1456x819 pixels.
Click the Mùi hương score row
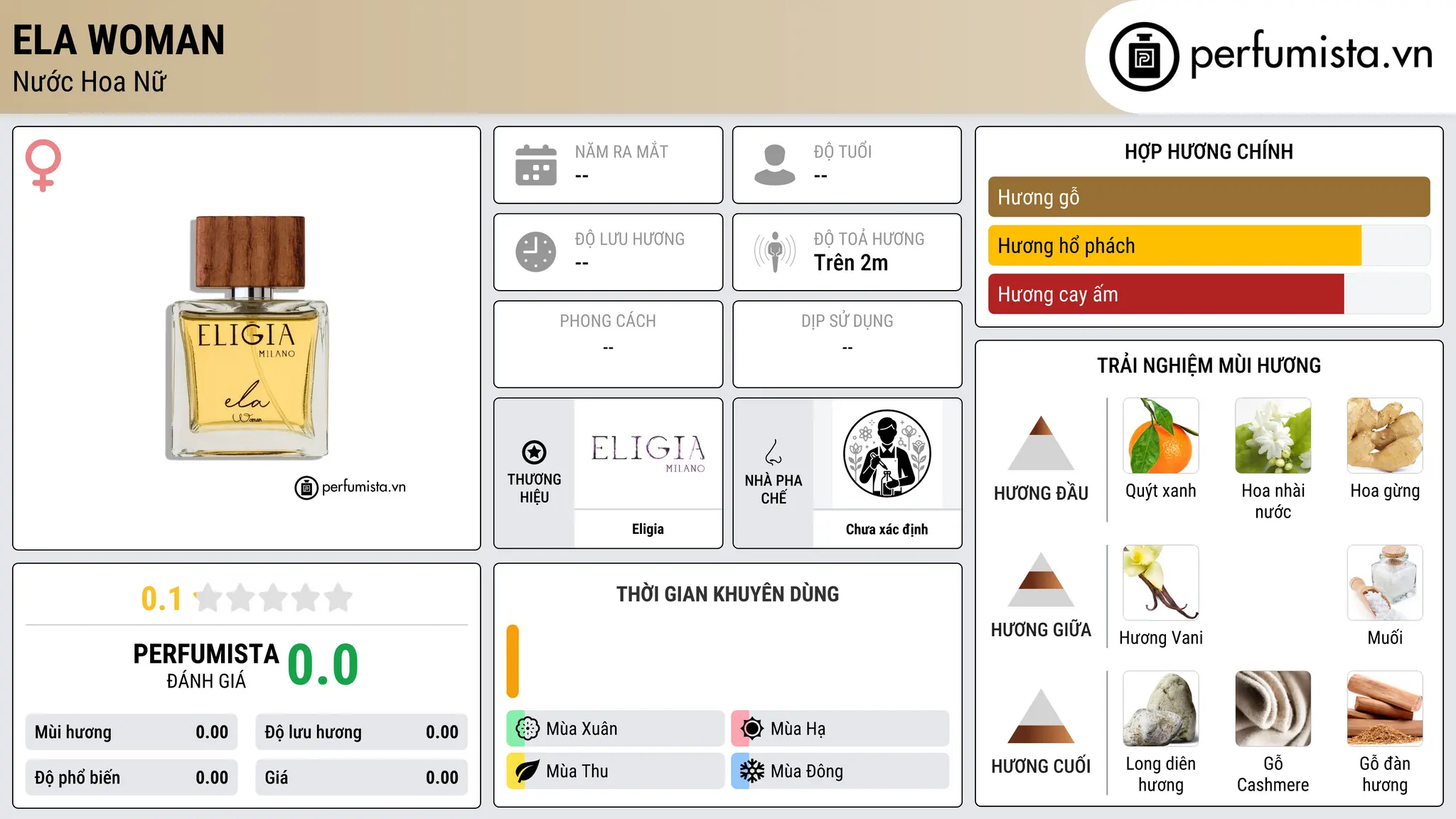tap(132, 732)
